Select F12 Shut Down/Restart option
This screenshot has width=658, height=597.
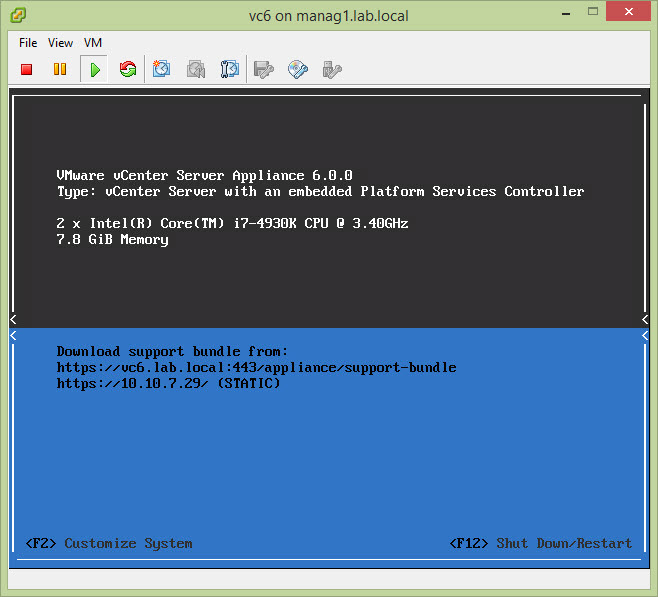click(540, 543)
